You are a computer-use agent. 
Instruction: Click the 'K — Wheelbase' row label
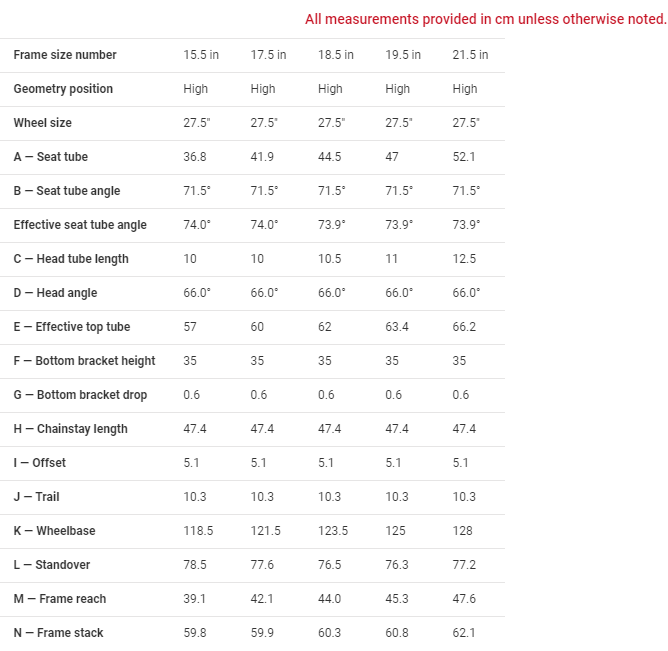click(x=54, y=531)
